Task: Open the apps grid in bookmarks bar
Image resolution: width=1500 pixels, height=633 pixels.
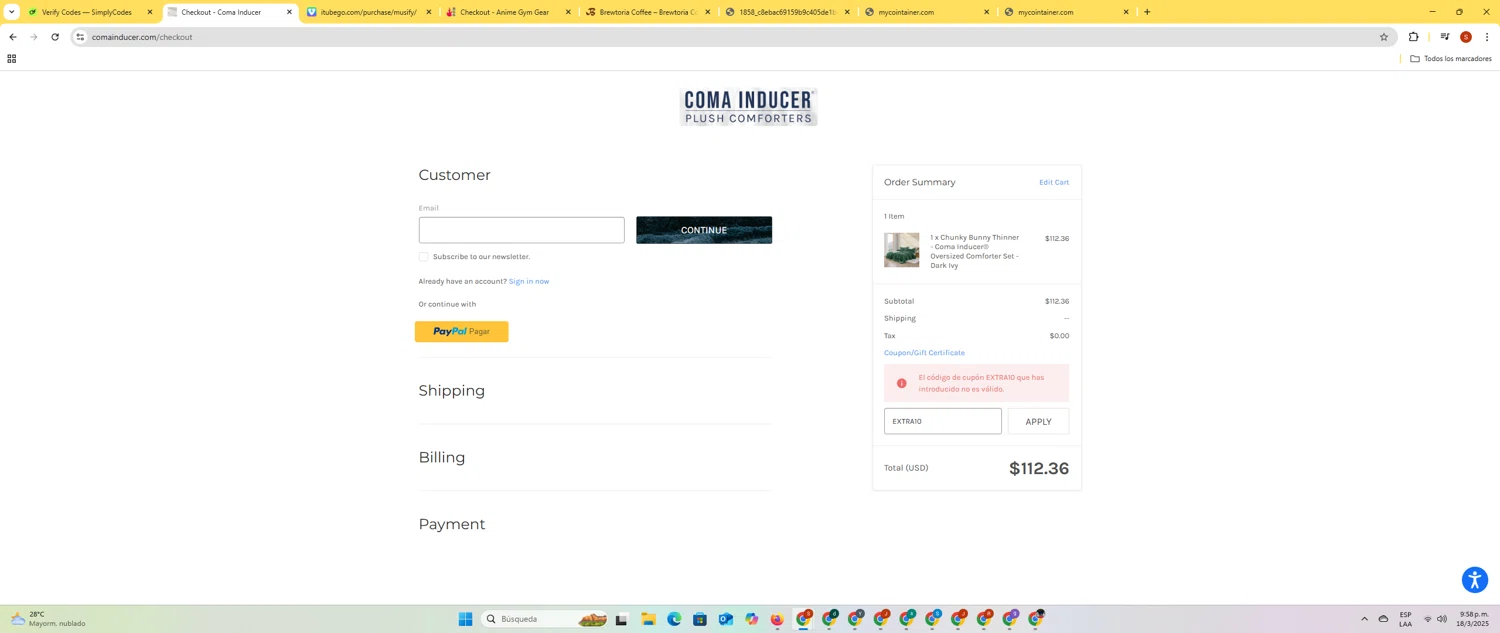Action: (x=12, y=59)
